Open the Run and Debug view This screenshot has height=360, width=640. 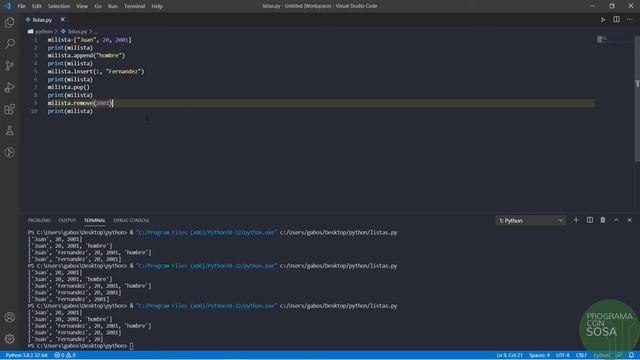coord(9,87)
